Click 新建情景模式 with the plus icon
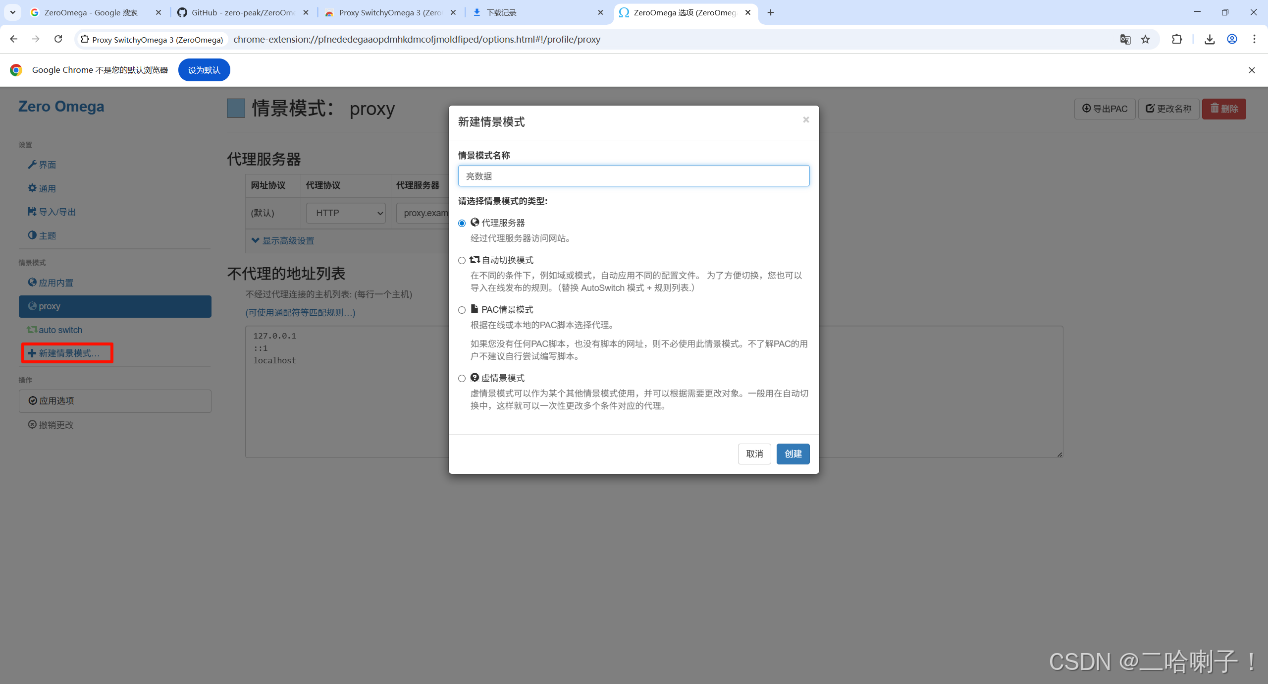 pos(67,352)
